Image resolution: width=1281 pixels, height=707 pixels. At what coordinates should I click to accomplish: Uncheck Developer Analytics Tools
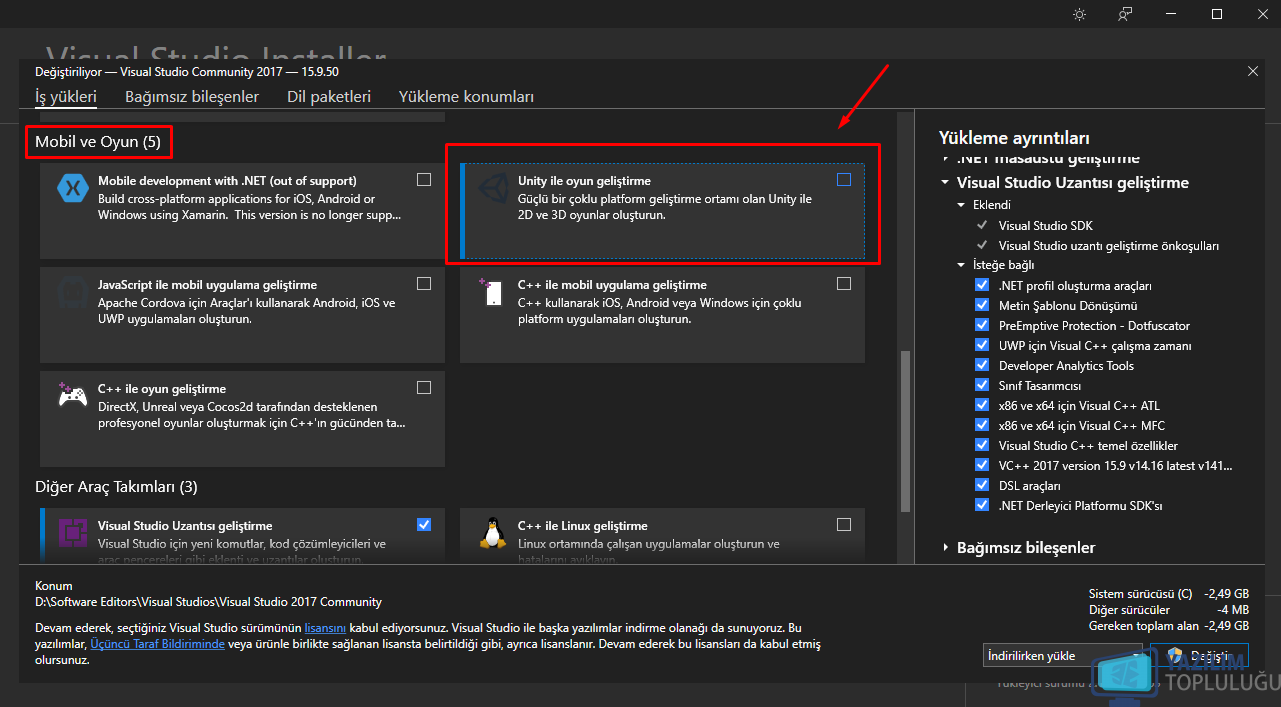click(981, 366)
